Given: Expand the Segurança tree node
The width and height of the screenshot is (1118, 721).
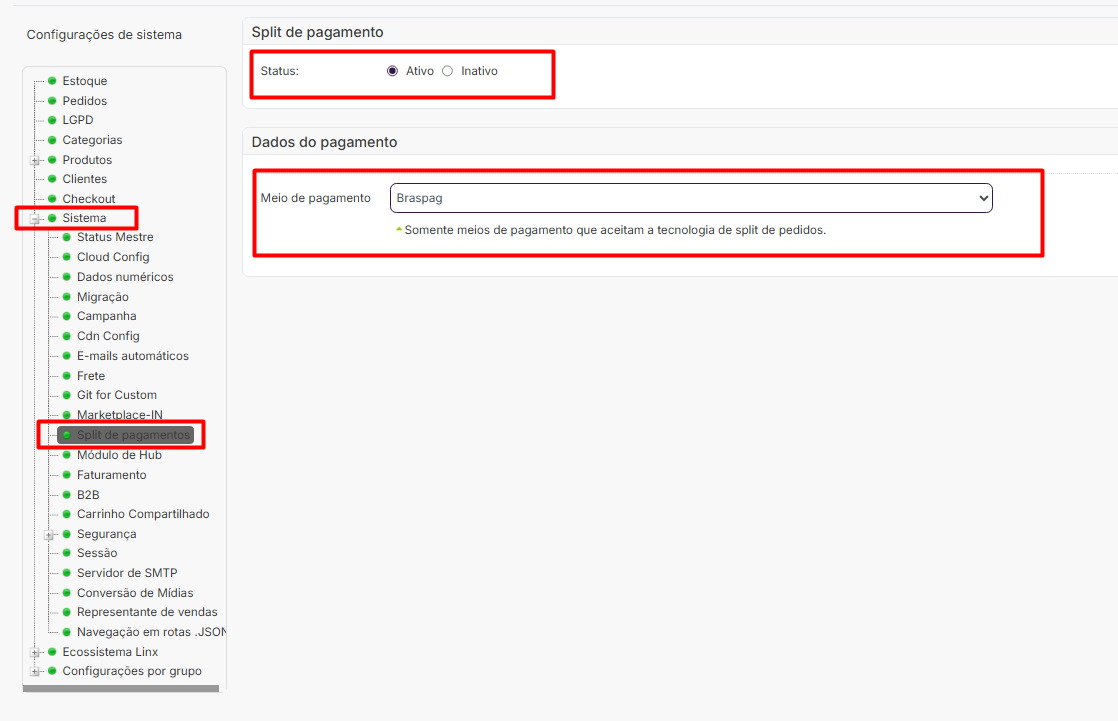Looking at the screenshot, I should pyautogui.click(x=48, y=534).
